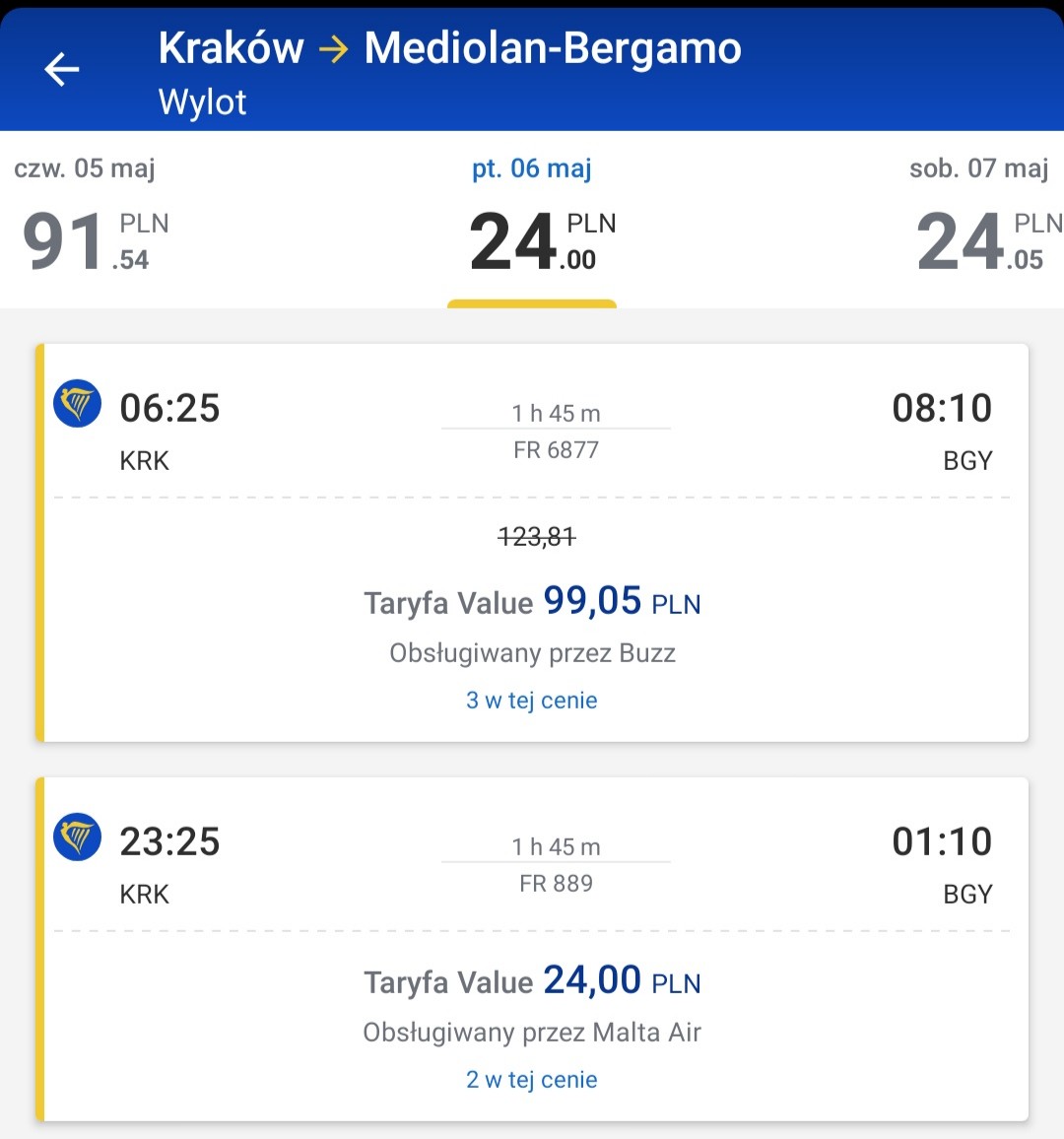
Task: Select the pt. 06 maj date tab
Action: (532, 218)
